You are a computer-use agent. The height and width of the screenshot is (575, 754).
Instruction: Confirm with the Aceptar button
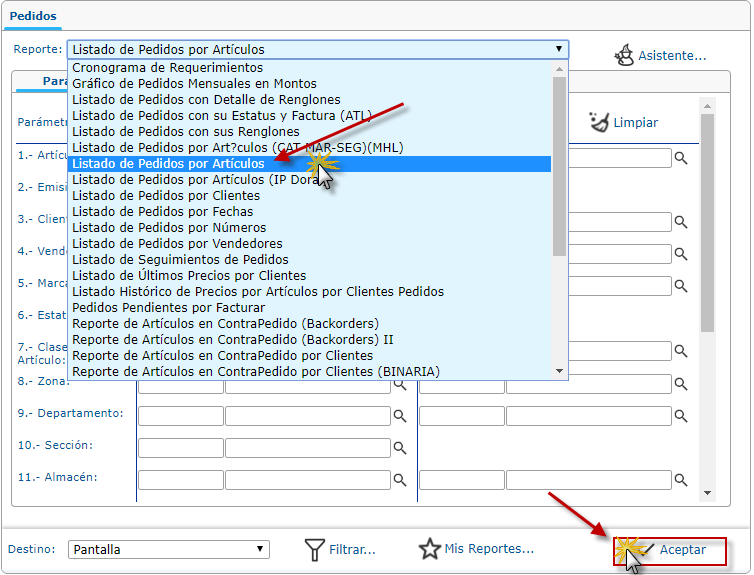tap(670, 550)
